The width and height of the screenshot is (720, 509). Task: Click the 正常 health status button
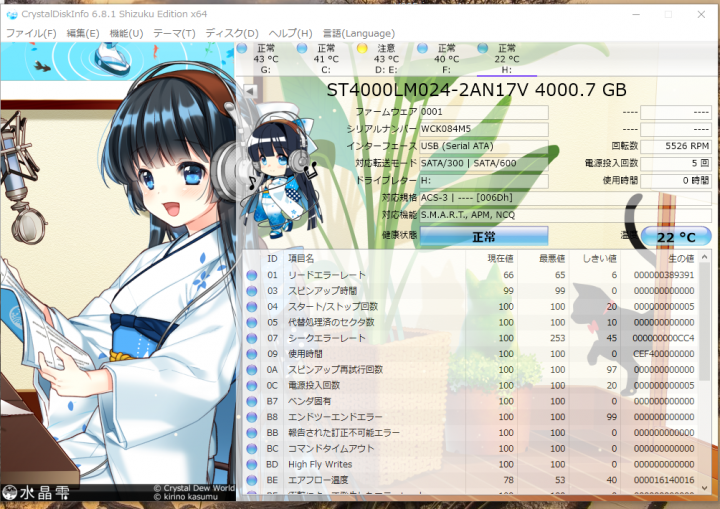click(x=484, y=237)
